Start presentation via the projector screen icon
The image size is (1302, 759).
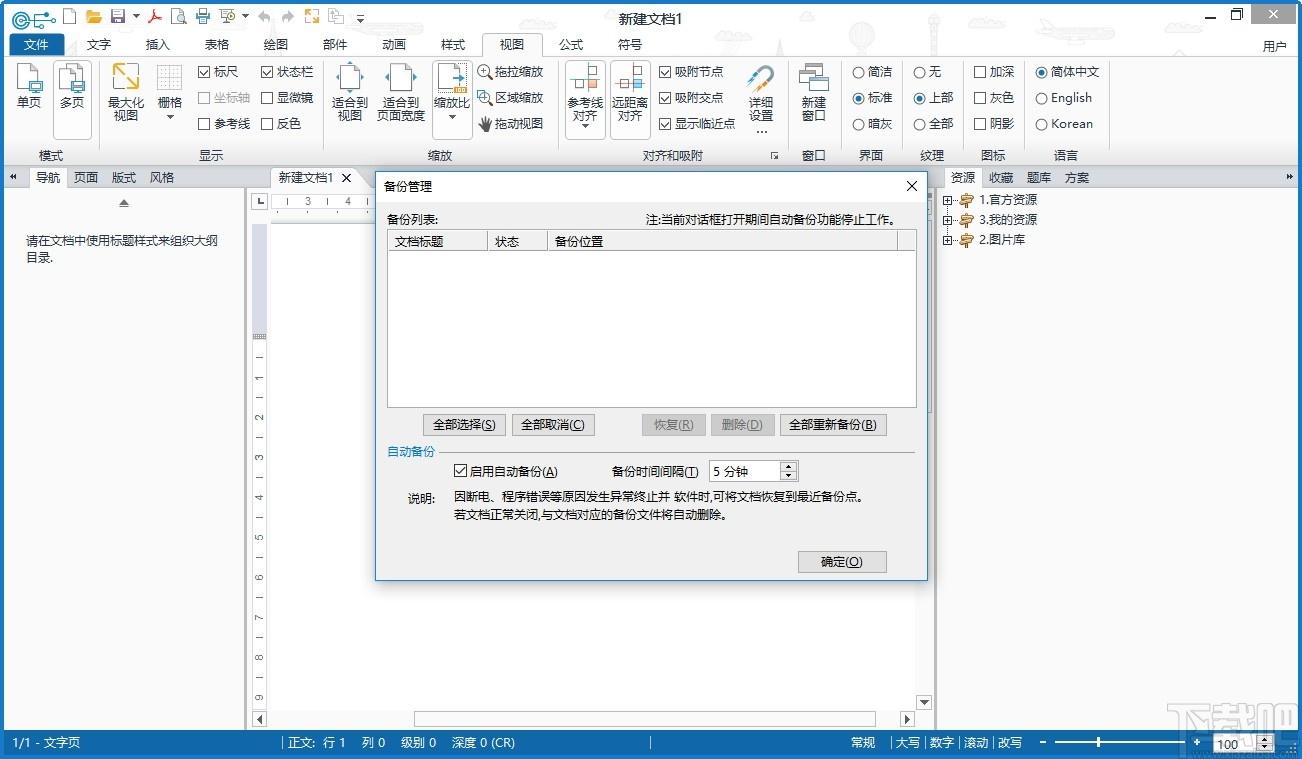coord(227,16)
